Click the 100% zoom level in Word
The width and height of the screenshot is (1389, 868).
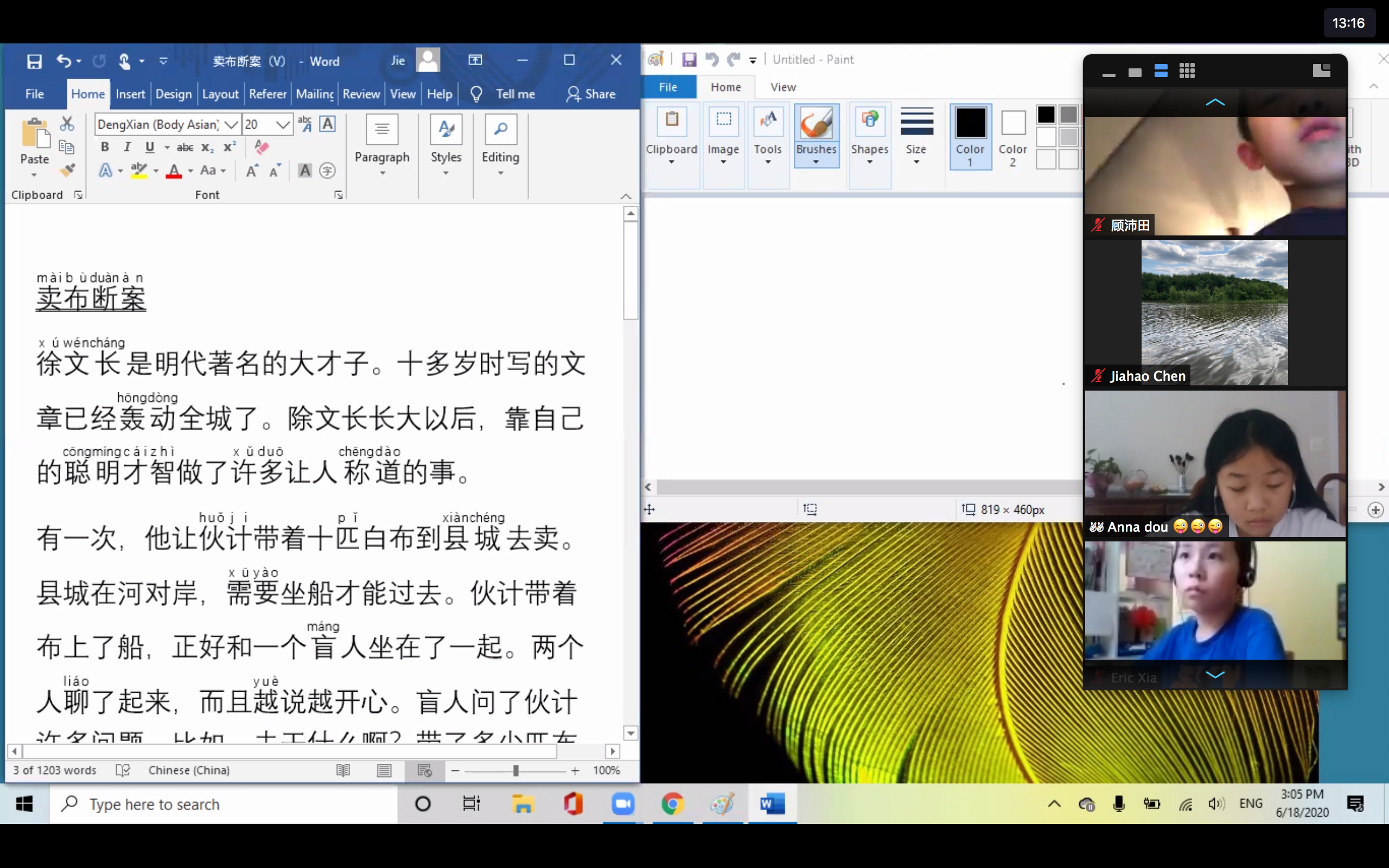[606, 770]
